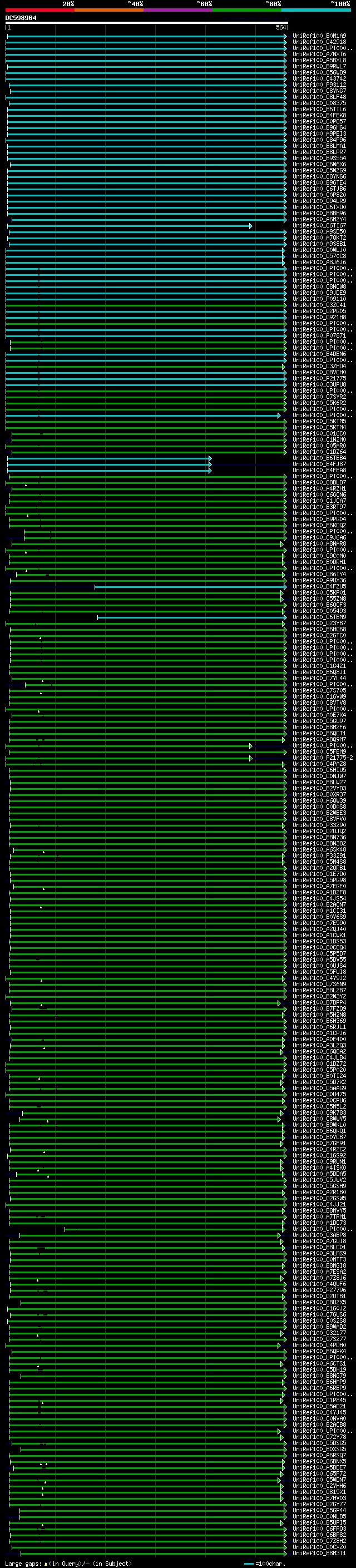Click the UniRef100_Q4PAZ8 label
This screenshot has height=1568, width=356.
click(x=319, y=764)
